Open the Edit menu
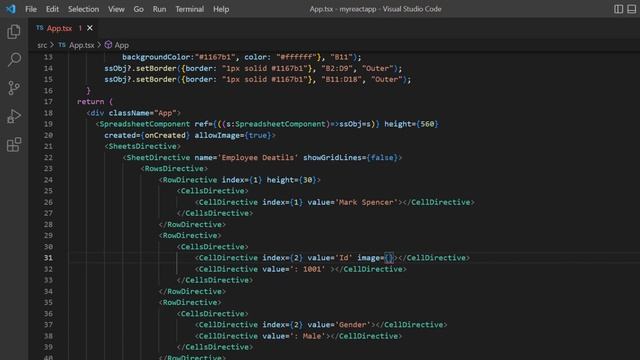 [52, 9]
